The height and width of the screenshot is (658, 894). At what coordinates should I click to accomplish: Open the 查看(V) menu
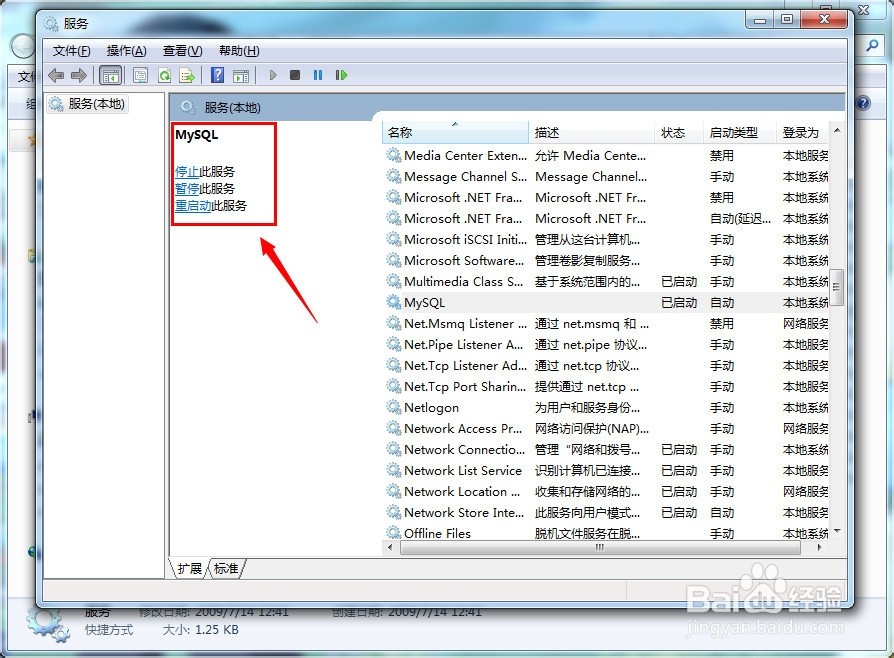pos(182,51)
